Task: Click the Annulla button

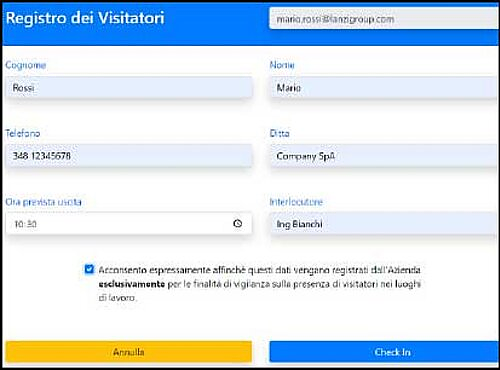Action: (129, 352)
